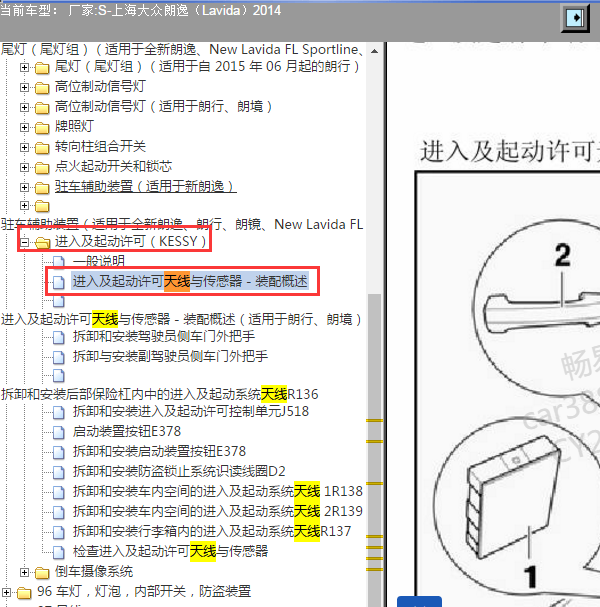Click document icon of 行李箱内天线R137 entry

pyautogui.click(x=58, y=532)
